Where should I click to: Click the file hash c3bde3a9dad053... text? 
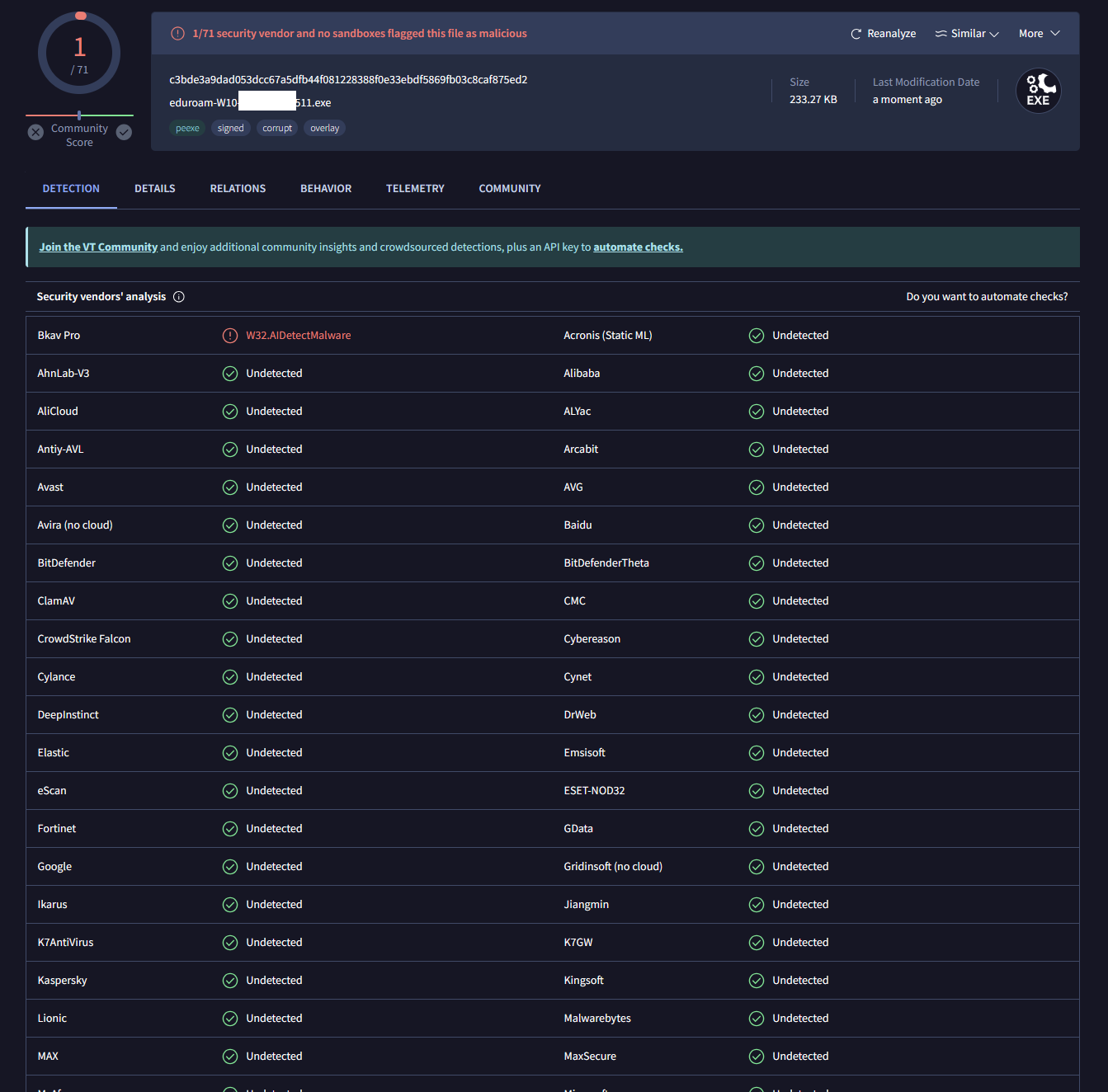tap(348, 80)
